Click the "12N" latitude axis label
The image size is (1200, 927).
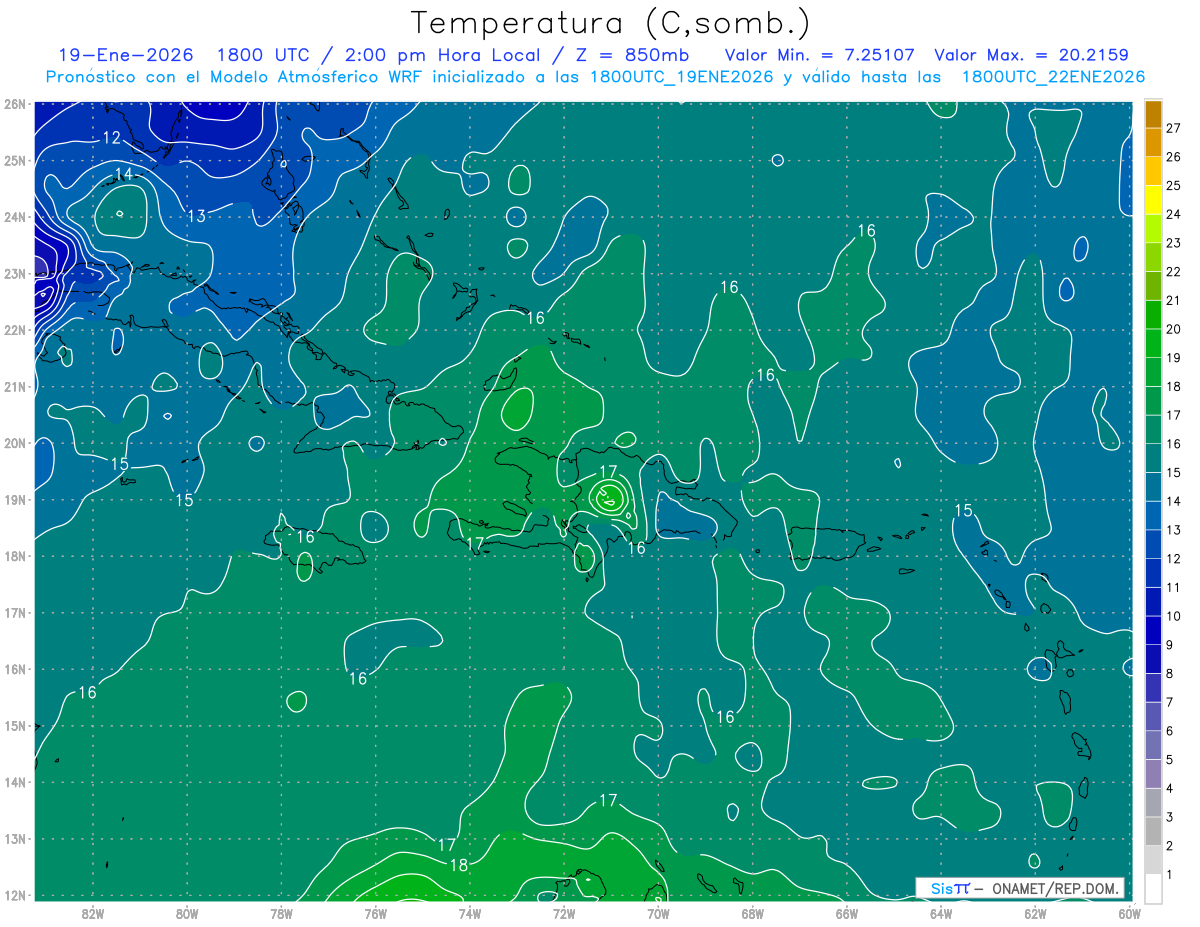[14, 895]
